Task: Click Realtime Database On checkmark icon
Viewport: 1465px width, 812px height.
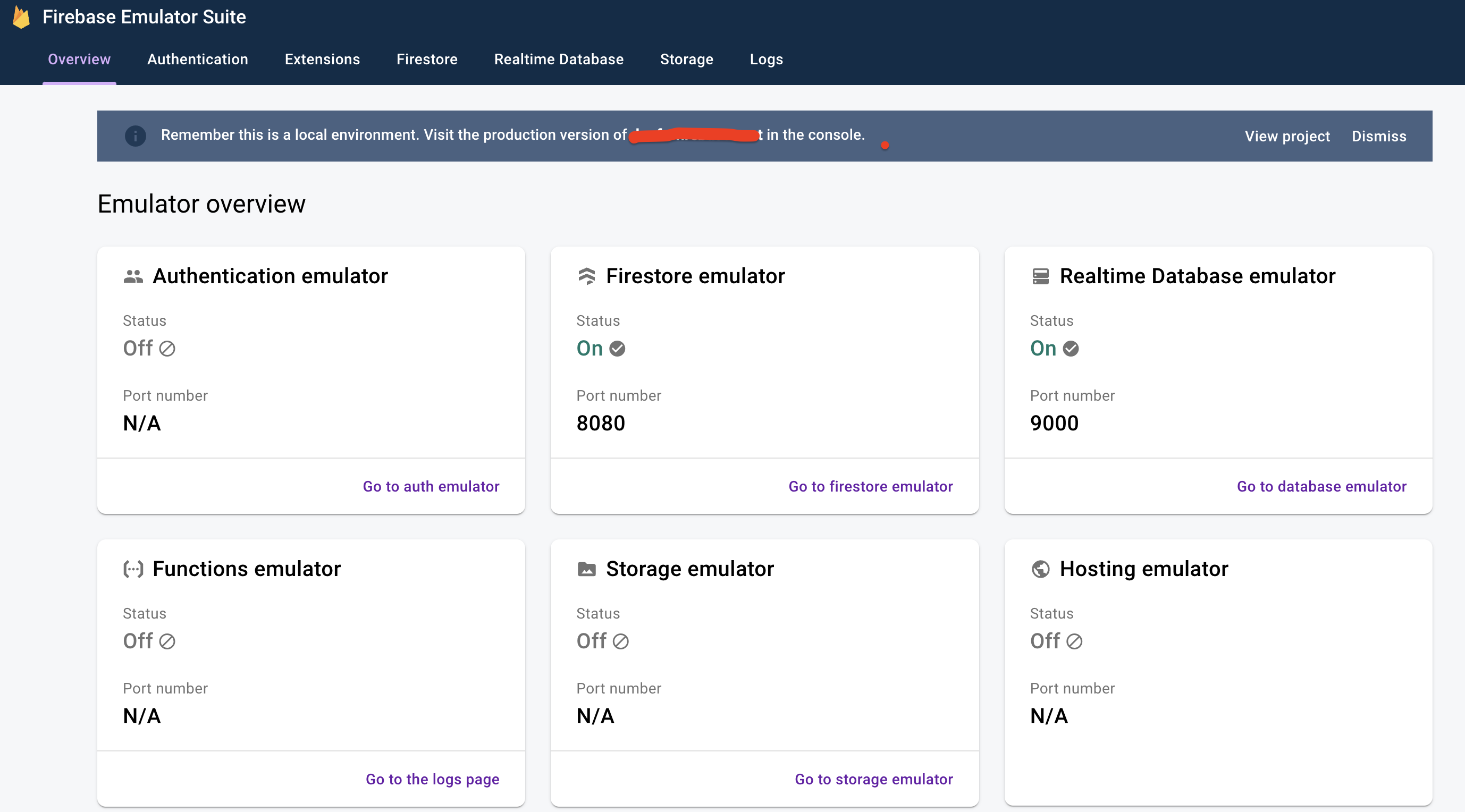Action: (1071, 349)
